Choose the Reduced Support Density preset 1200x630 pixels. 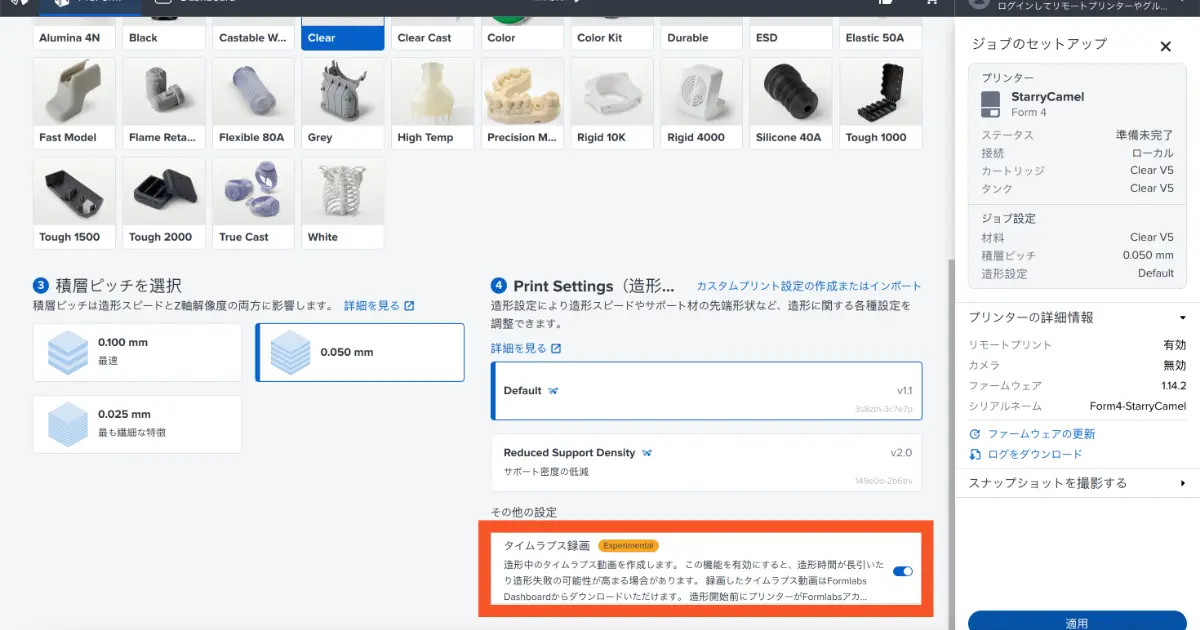[707, 462]
